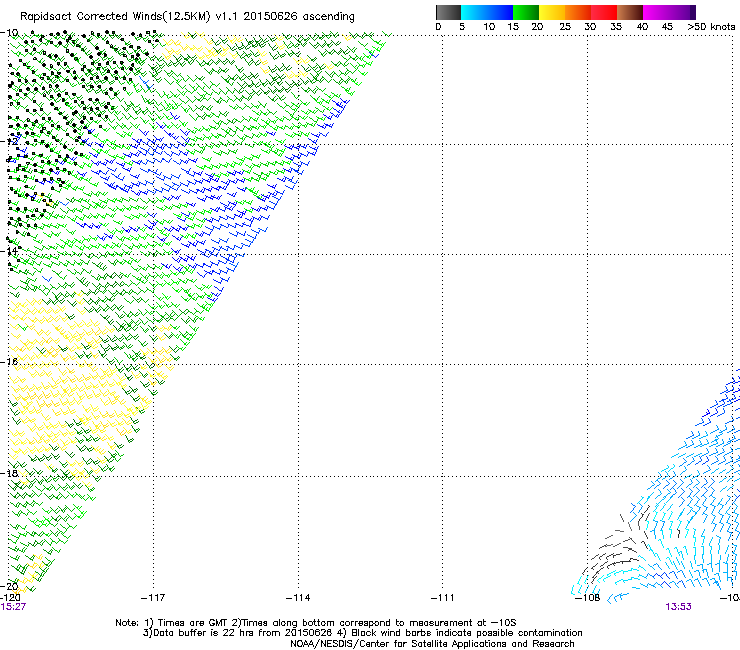Click the -114 longitude axis label

click(298, 598)
